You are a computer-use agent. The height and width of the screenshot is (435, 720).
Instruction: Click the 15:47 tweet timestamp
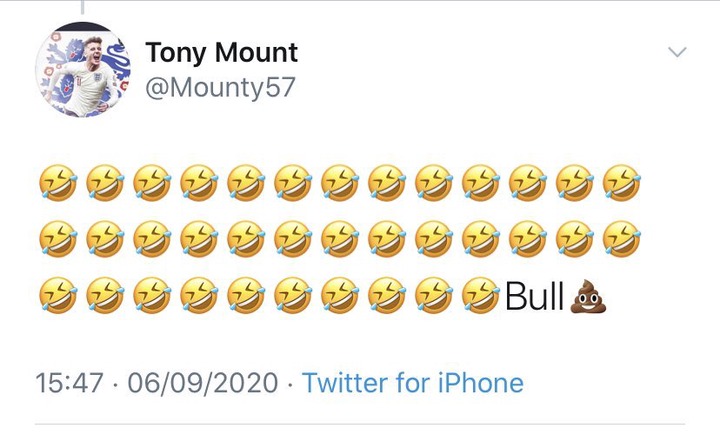[x=67, y=382]
